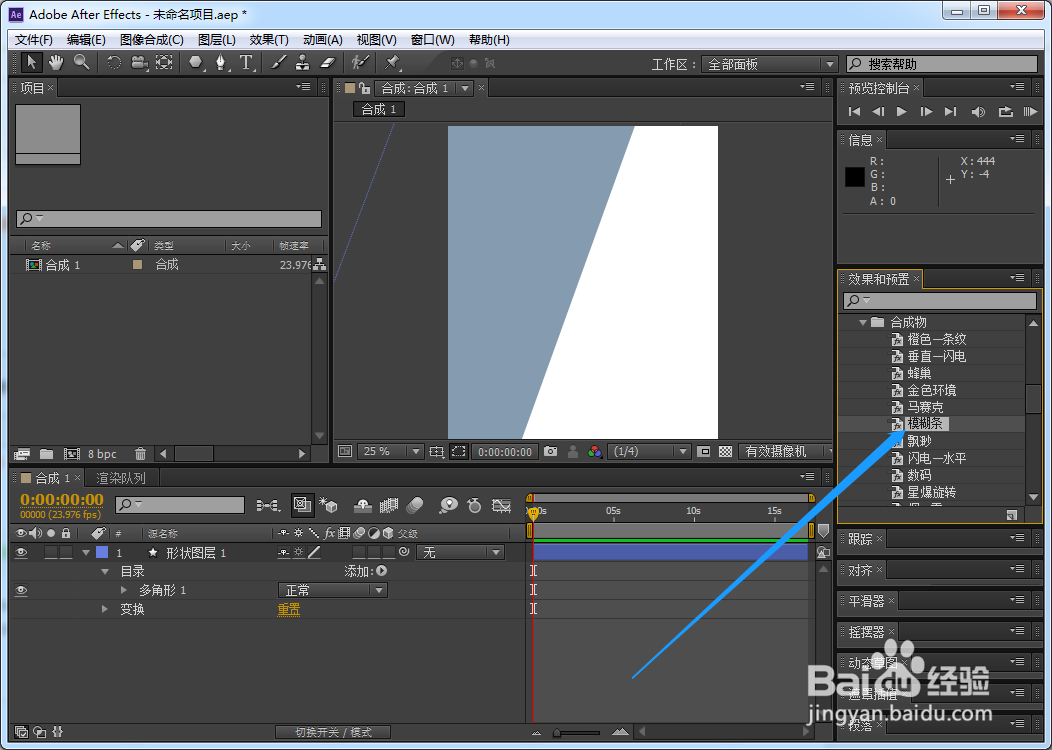Collapse the 合成物 presets folder
The height and width of the screenshot is (750, 1052).
click(863, 323)
